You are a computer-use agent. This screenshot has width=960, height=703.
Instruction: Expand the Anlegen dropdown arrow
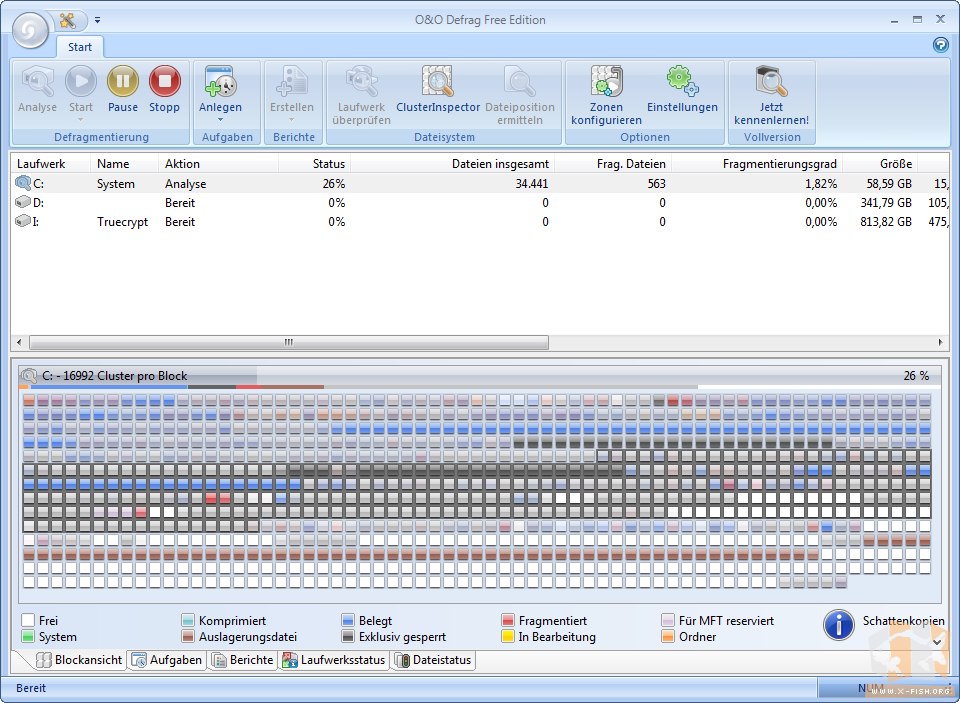[220, 120]
